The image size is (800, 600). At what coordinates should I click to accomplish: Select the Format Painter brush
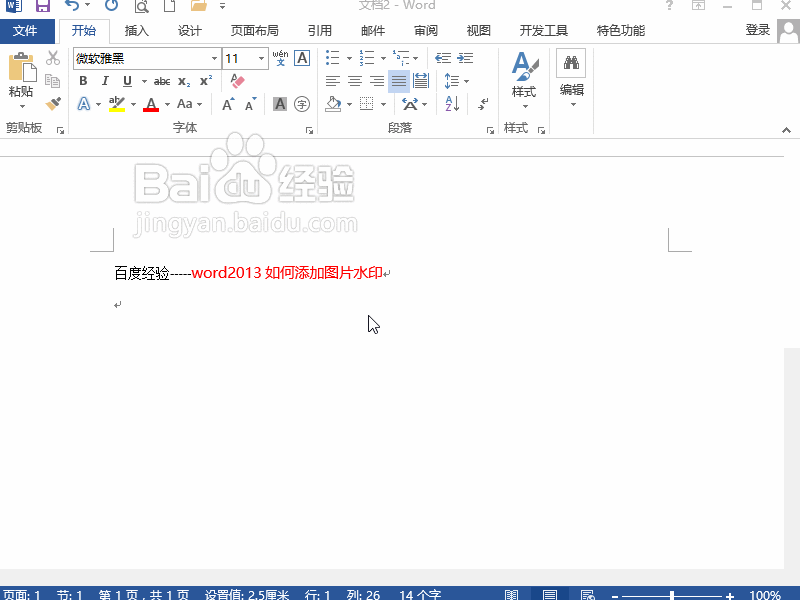53,104
